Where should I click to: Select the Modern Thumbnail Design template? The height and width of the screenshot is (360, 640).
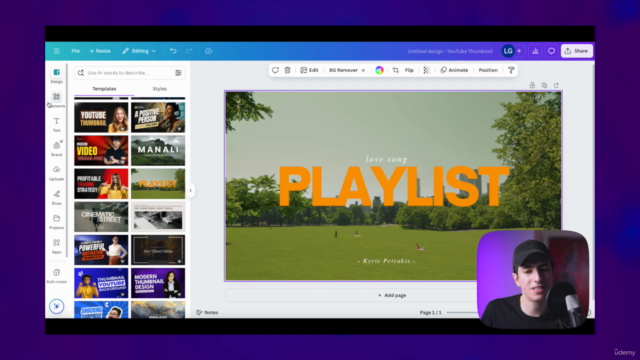158,283
